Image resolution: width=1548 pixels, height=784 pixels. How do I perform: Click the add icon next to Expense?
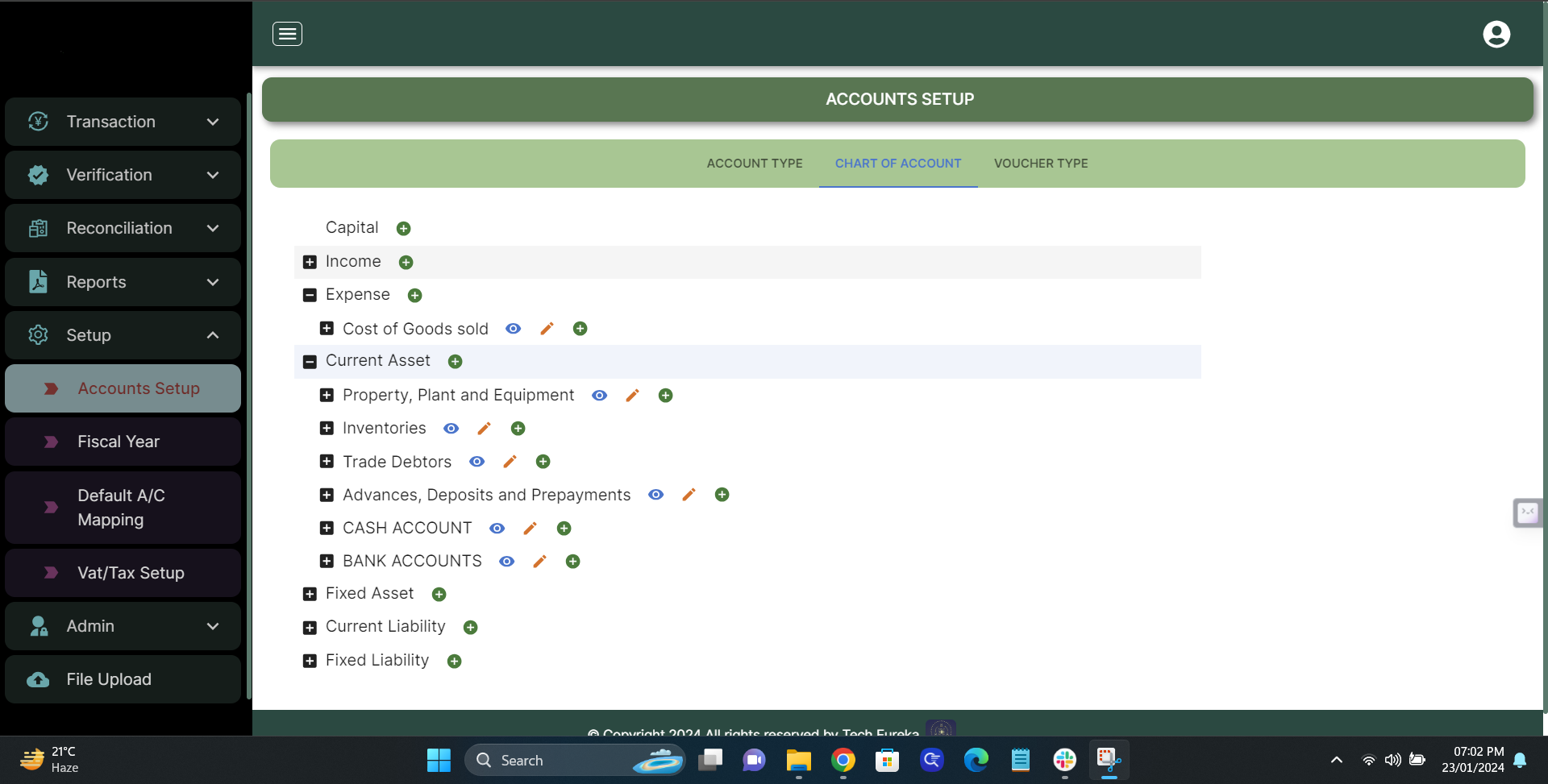point(415,296)
